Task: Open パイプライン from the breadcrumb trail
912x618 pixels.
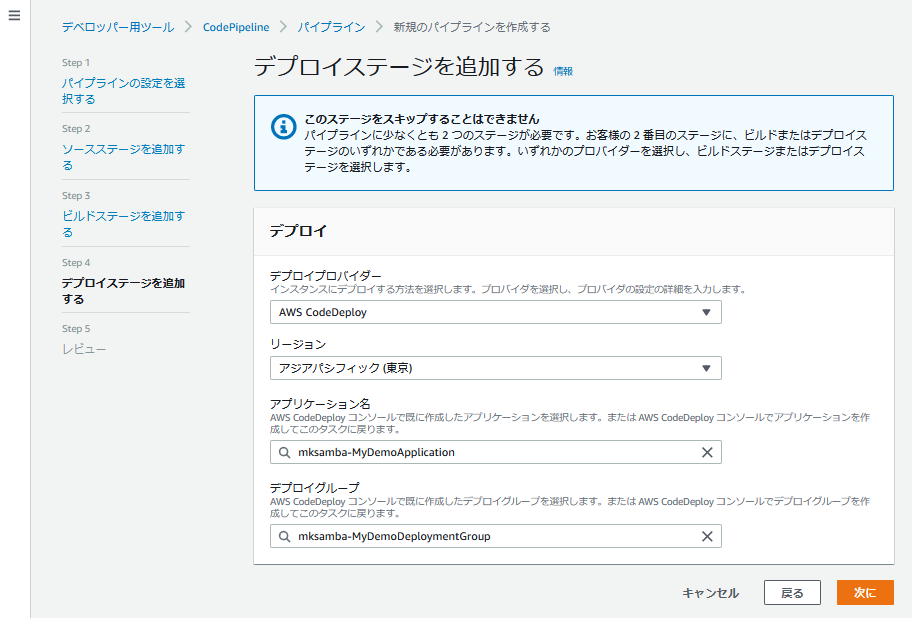Action: click(331, 28)
